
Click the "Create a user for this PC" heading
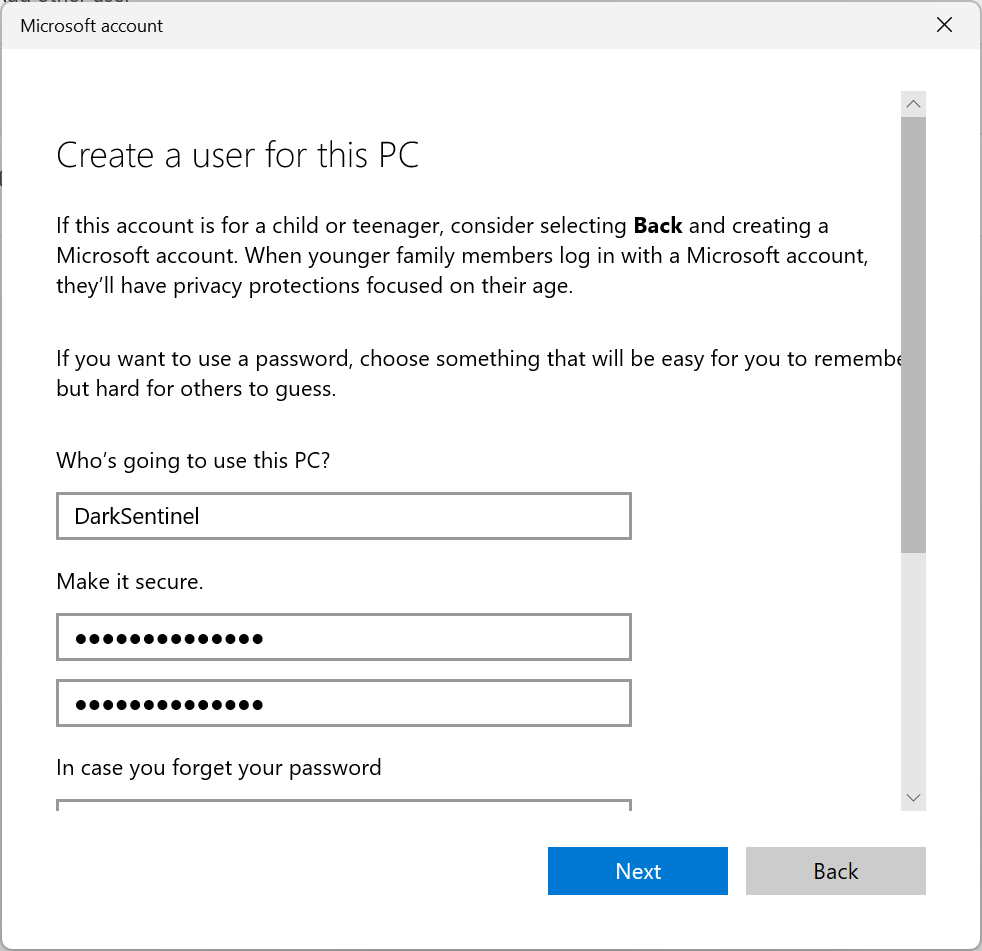(x=237, y=155)
